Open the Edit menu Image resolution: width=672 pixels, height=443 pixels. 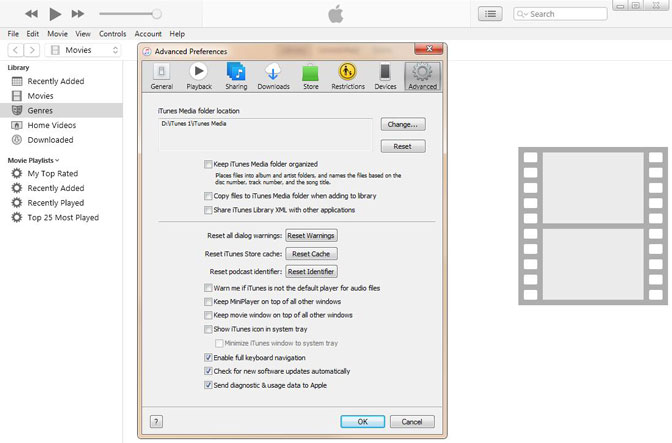(33, 34)
